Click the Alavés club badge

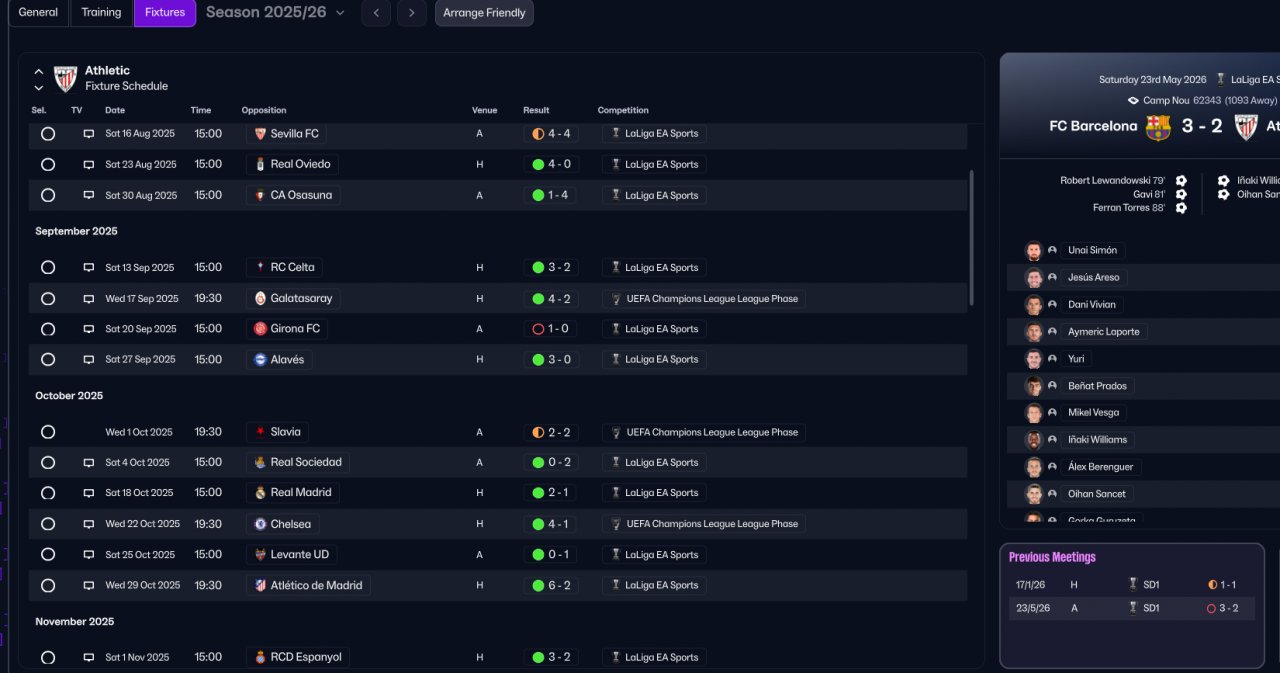[260, 359]
